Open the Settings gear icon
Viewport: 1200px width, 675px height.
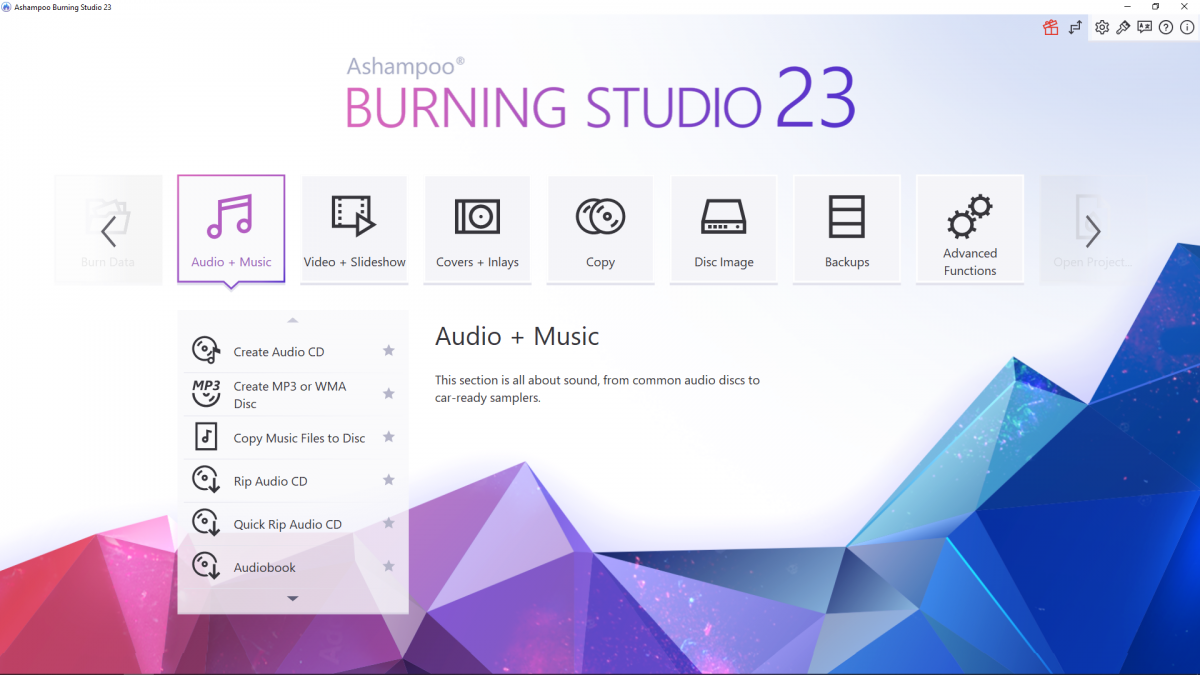pyautogui.click(x=1101, y=28)
